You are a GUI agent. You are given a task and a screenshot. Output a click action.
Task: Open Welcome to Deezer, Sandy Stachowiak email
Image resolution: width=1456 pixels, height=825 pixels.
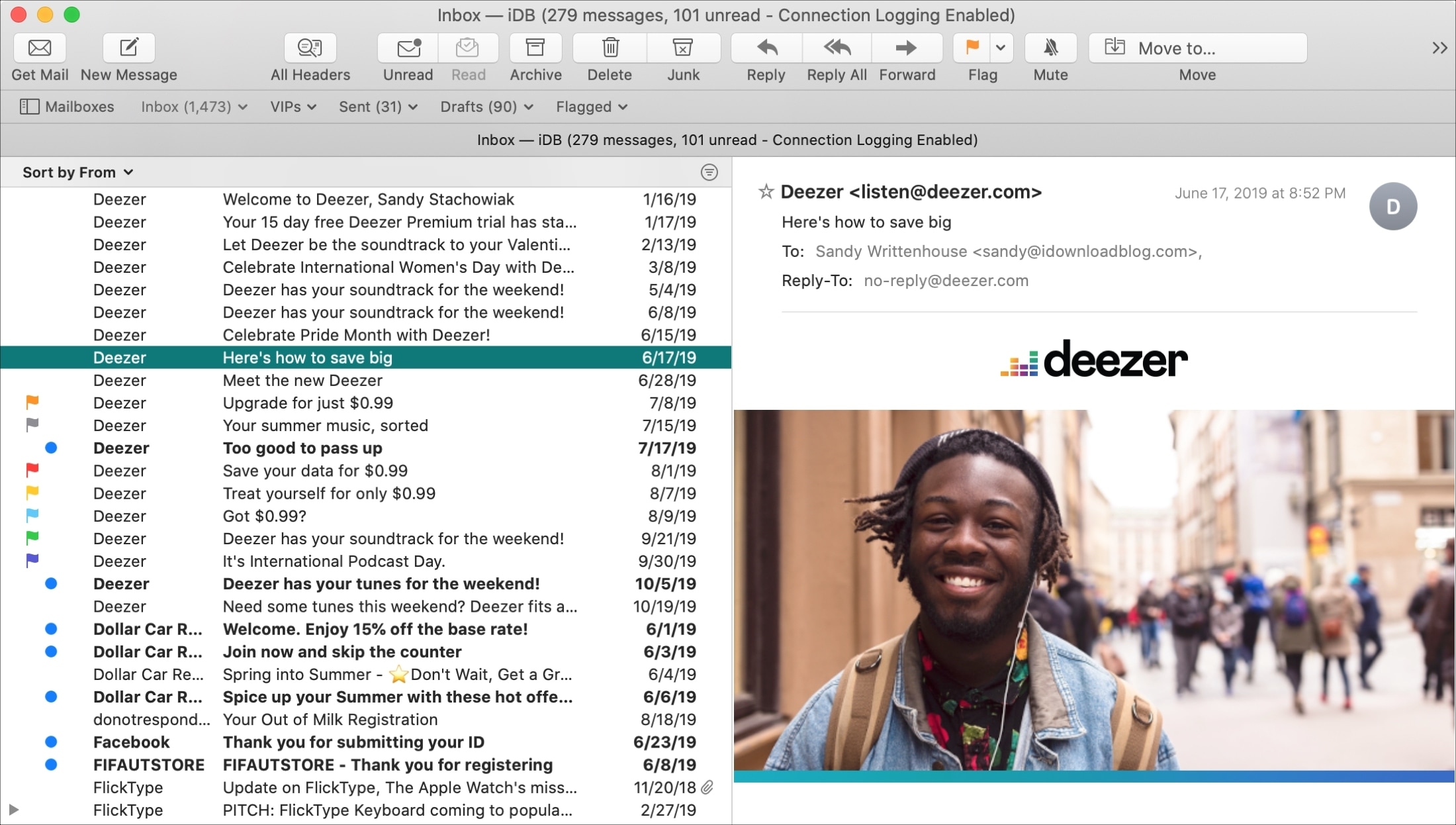point(366,199)
